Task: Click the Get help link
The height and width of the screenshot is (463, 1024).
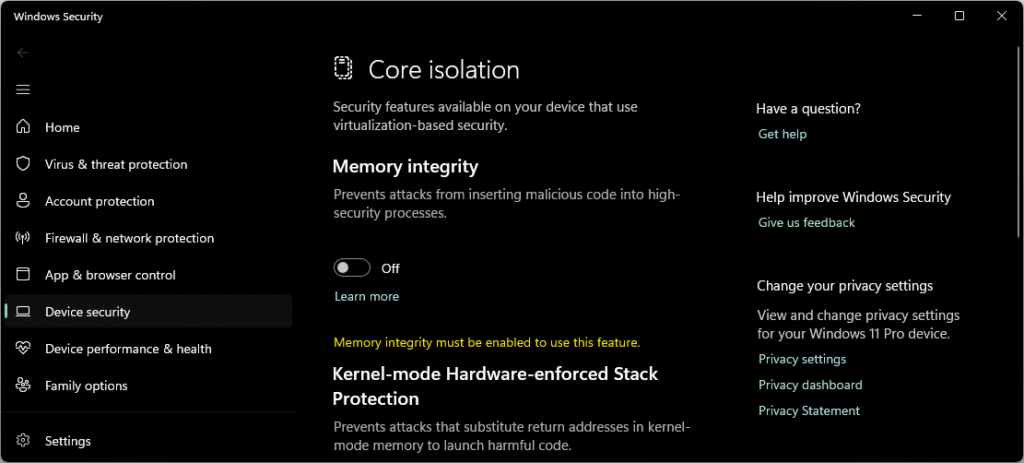Action: [782, 134]
